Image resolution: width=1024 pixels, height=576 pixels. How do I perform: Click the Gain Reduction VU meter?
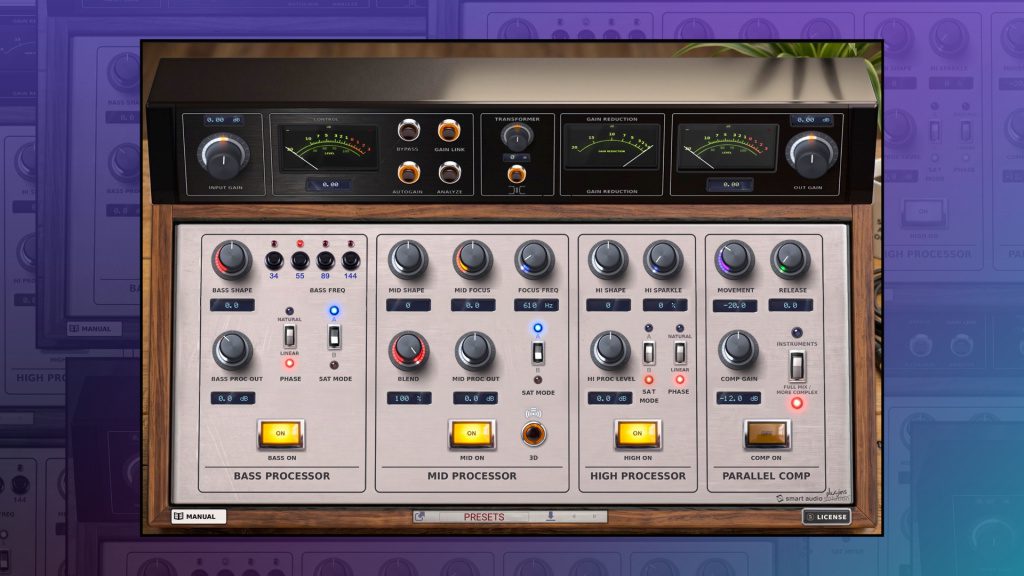pos(611,147)
